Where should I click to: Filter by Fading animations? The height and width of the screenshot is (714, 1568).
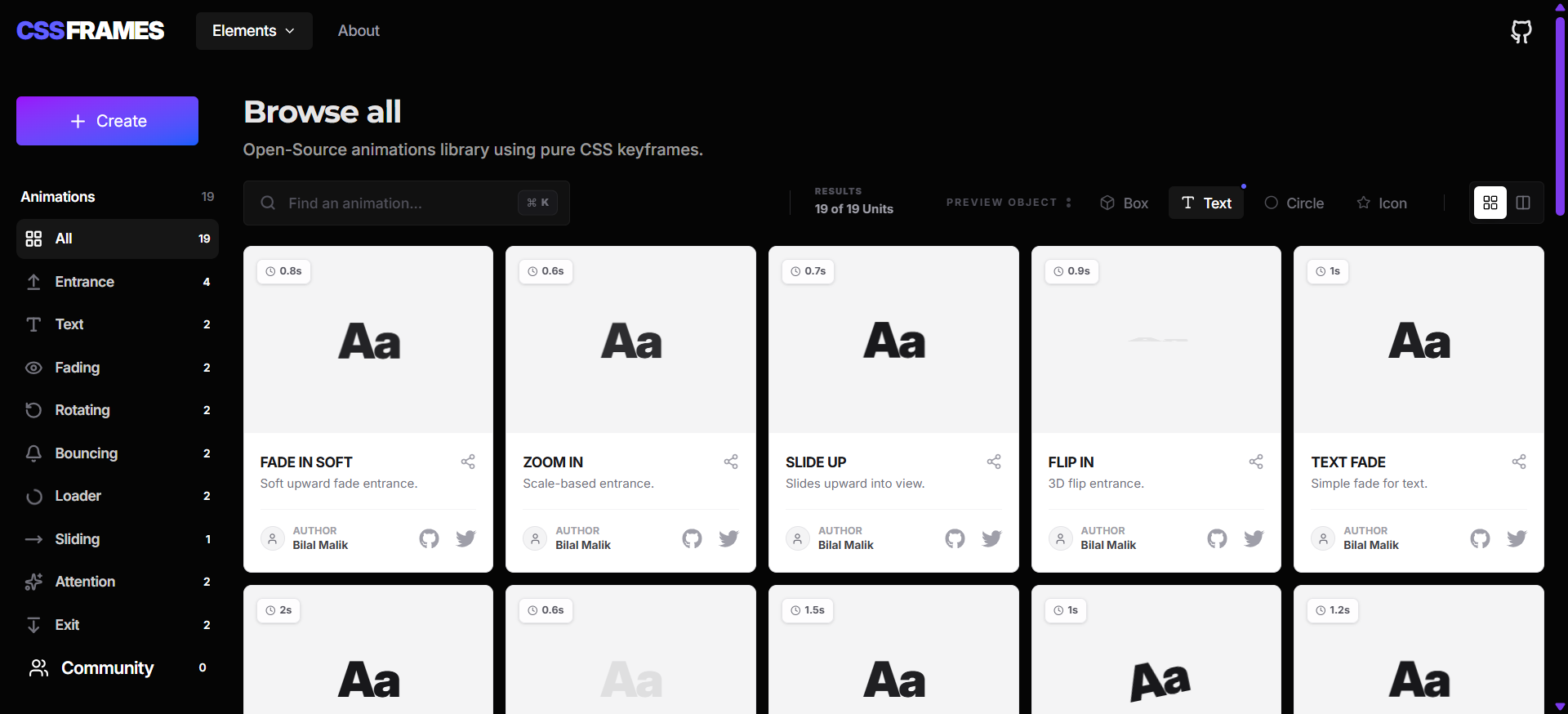pyautogui.click(x=118, y=368)
